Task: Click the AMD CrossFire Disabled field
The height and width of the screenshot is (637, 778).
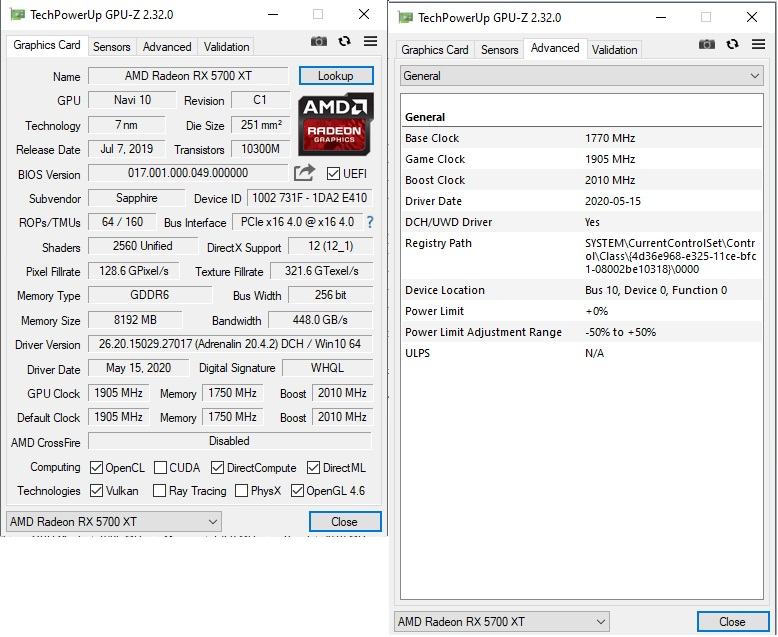Action: 230,441
